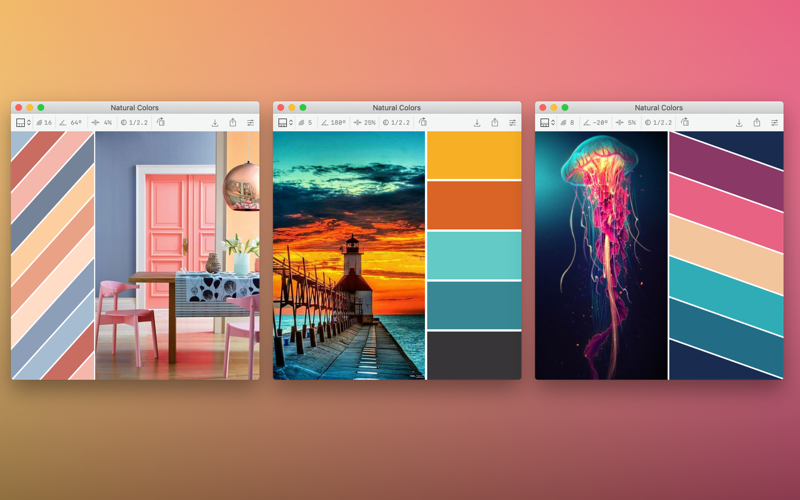Click the rotate icon in the lighthouse window
The height and width of the screenshot is (500, 800).
(x=422, y=122)
